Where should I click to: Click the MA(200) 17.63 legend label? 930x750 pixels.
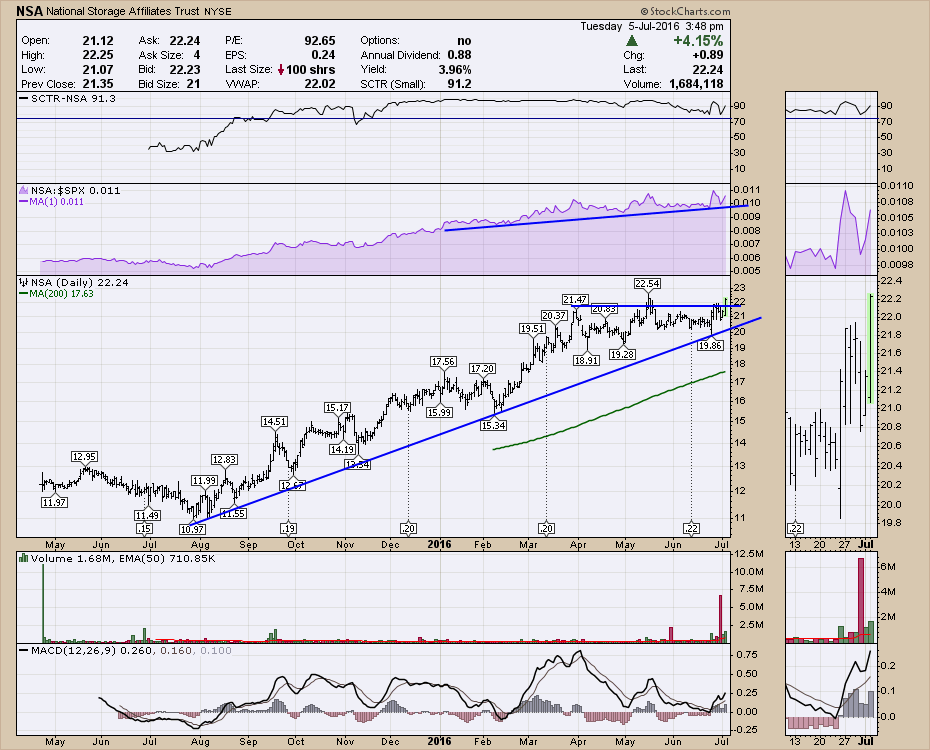tap(61, 293)
